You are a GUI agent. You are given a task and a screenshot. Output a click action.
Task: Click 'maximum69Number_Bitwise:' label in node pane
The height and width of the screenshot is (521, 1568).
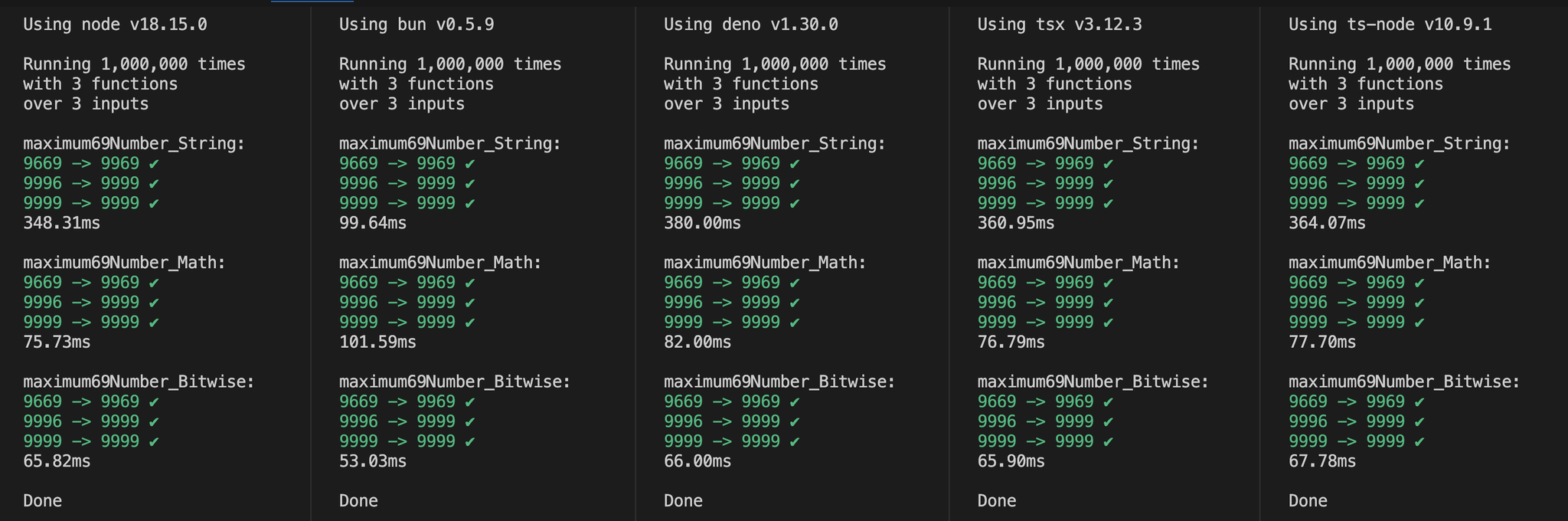139,382
